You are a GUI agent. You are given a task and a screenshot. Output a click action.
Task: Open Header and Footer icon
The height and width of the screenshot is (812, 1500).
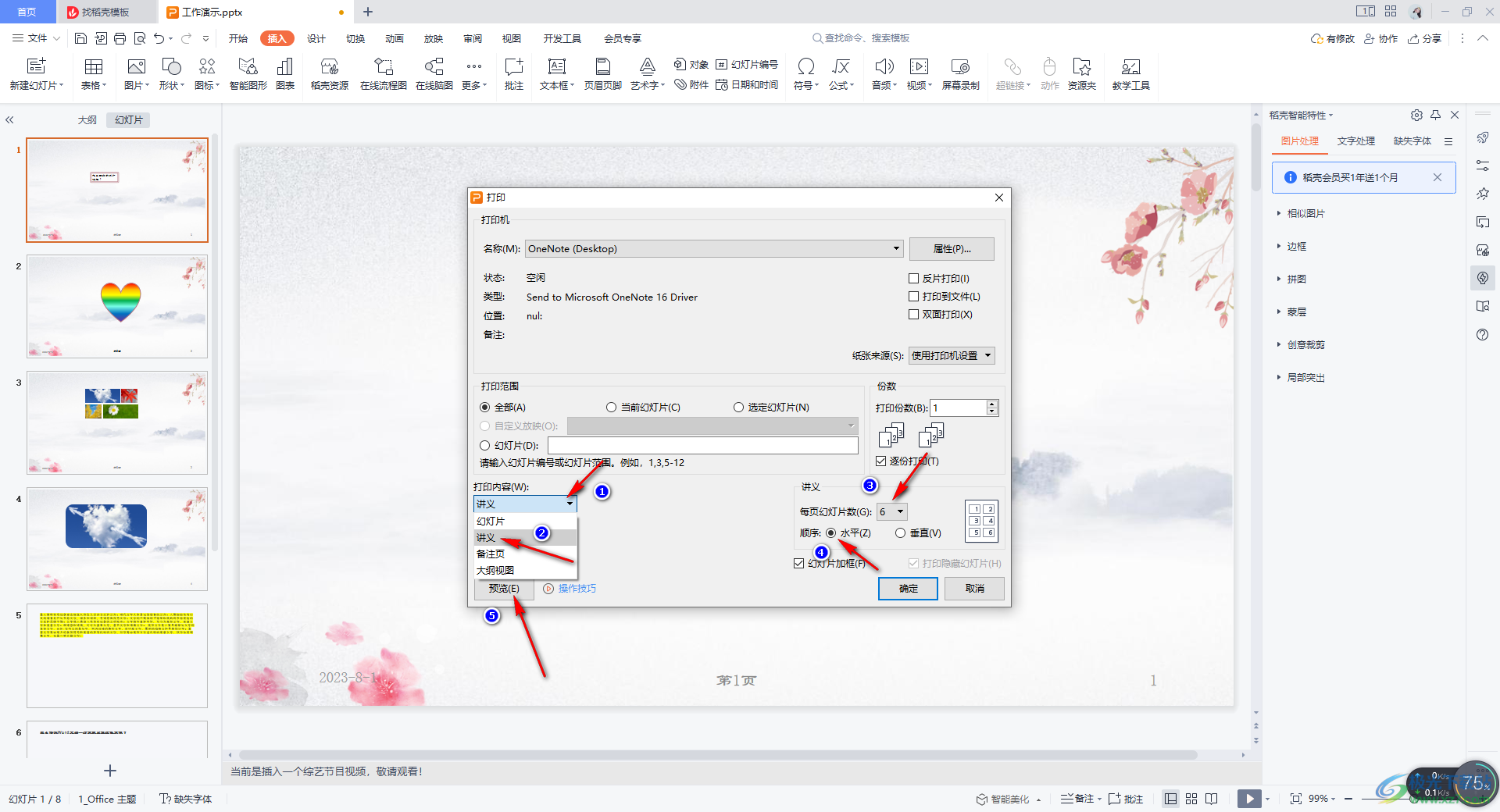pos(602,66)
